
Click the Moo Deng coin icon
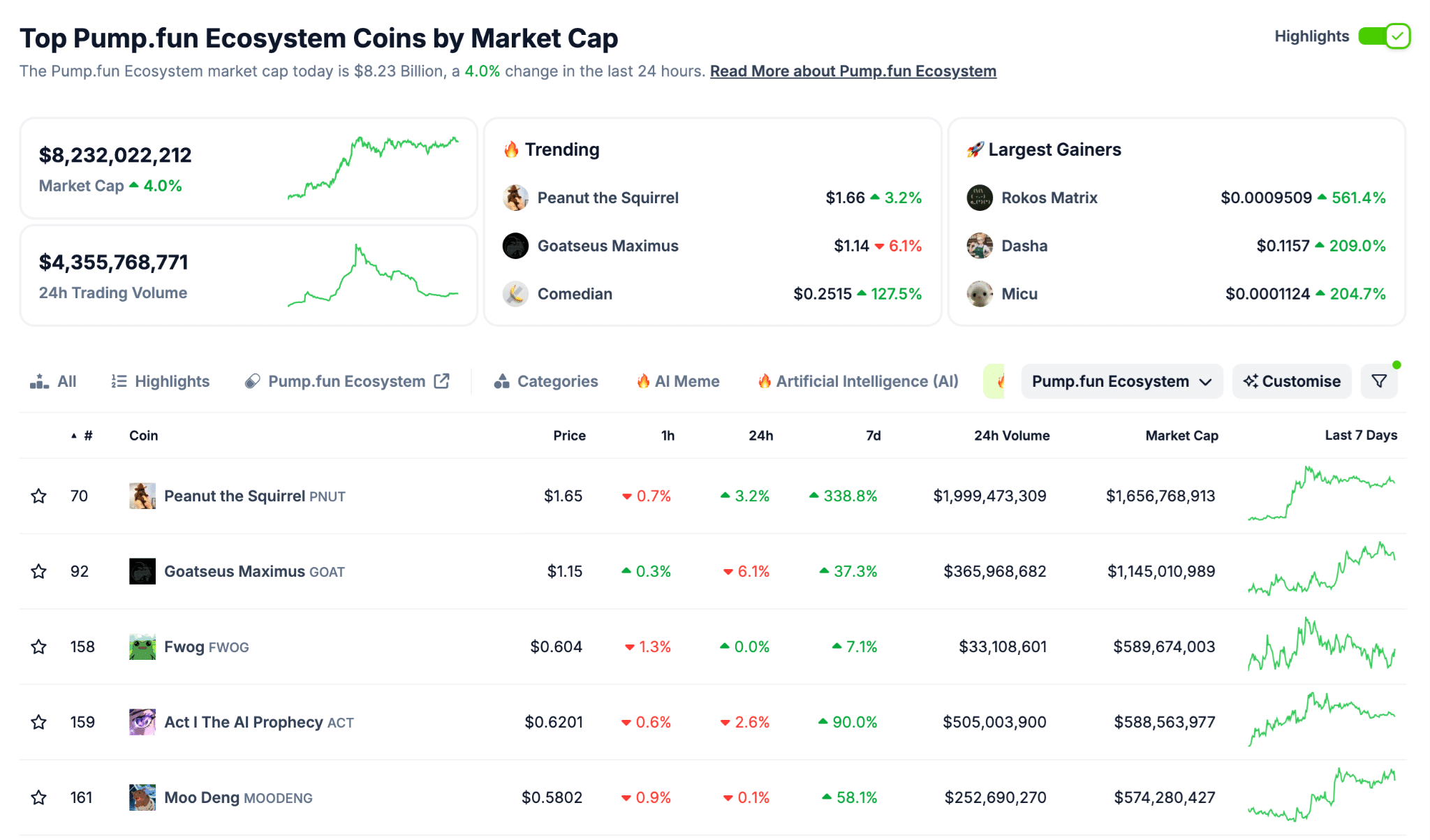point(142,797)
